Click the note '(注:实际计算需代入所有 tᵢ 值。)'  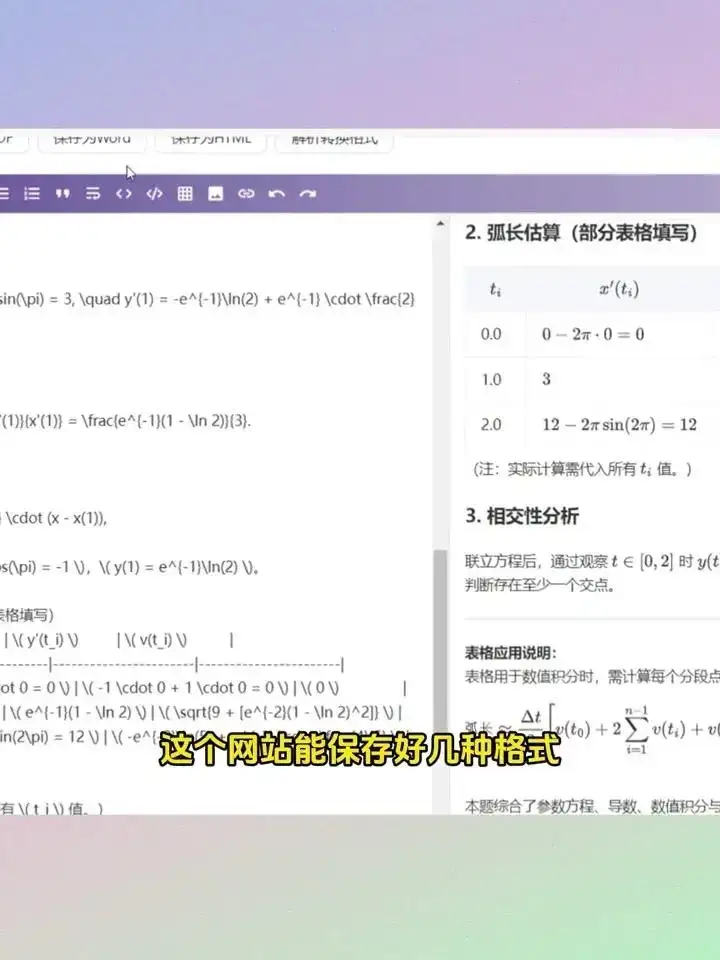pos(582,470)
